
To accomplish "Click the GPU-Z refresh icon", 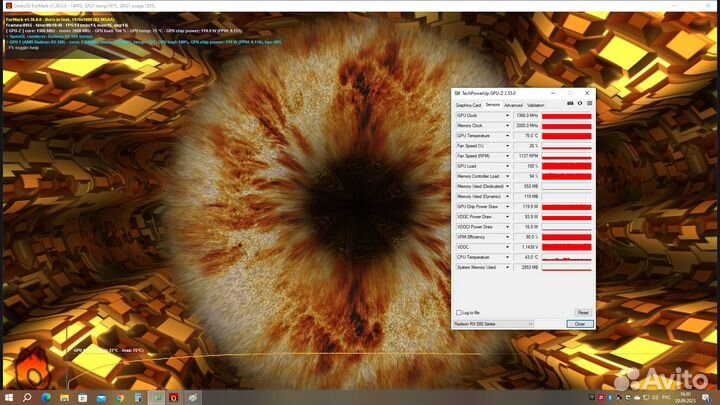I will [579, 104].
